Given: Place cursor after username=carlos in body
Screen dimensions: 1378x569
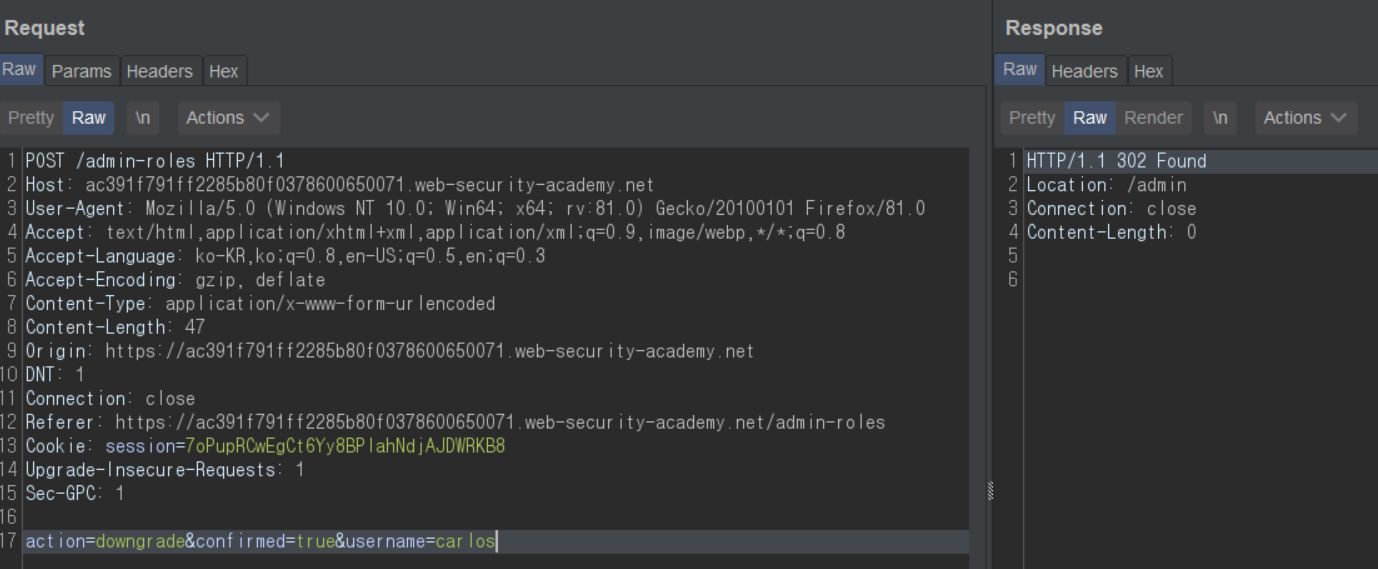Looking at the screenshot, I should (x=497, y=541).
